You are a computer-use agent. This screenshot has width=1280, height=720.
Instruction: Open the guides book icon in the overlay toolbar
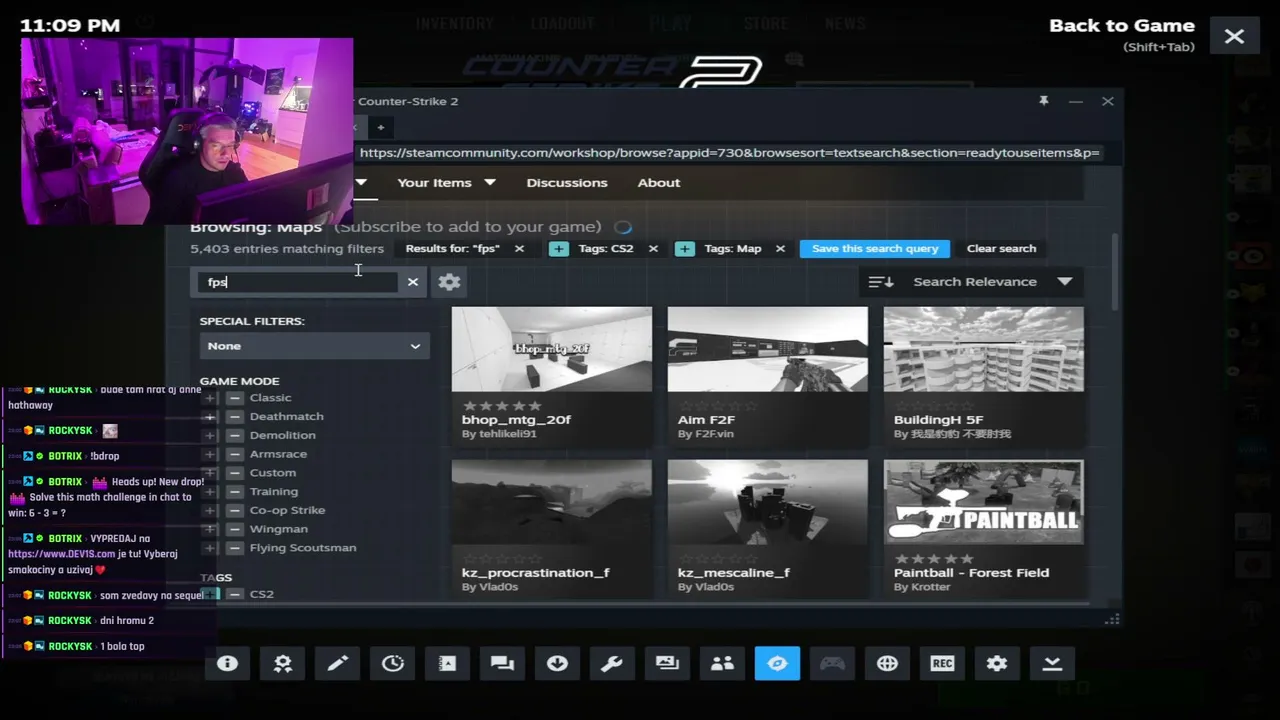(448, 663)
